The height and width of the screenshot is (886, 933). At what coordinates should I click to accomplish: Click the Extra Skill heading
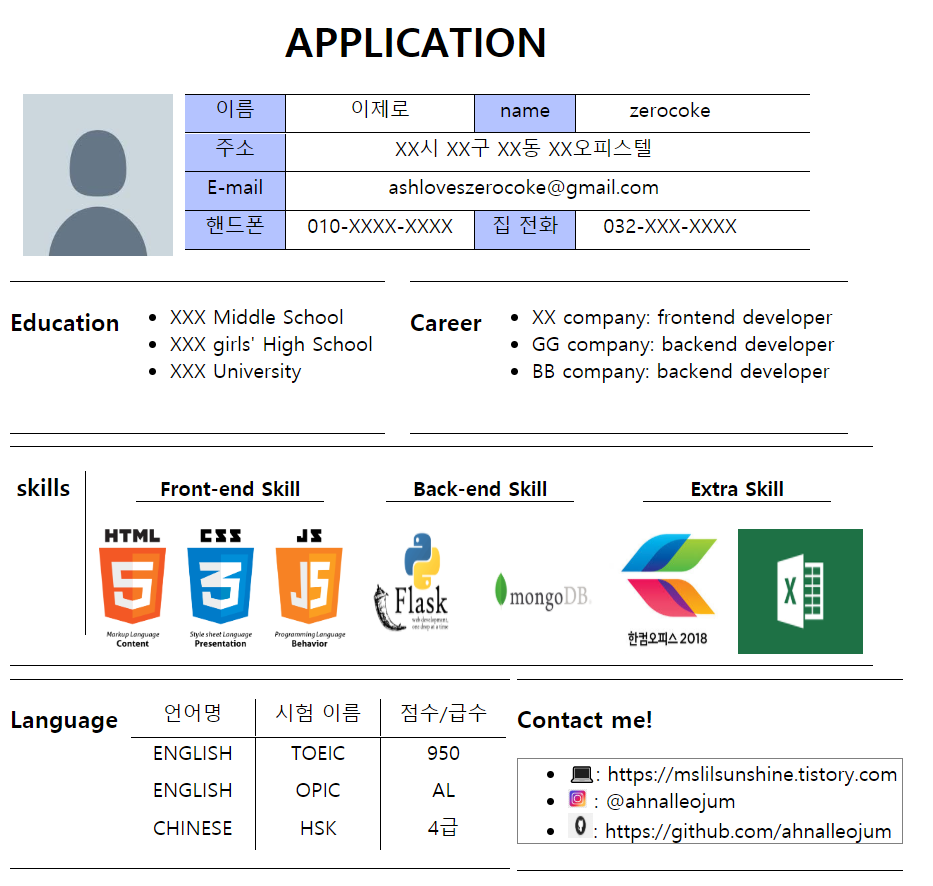737,489
